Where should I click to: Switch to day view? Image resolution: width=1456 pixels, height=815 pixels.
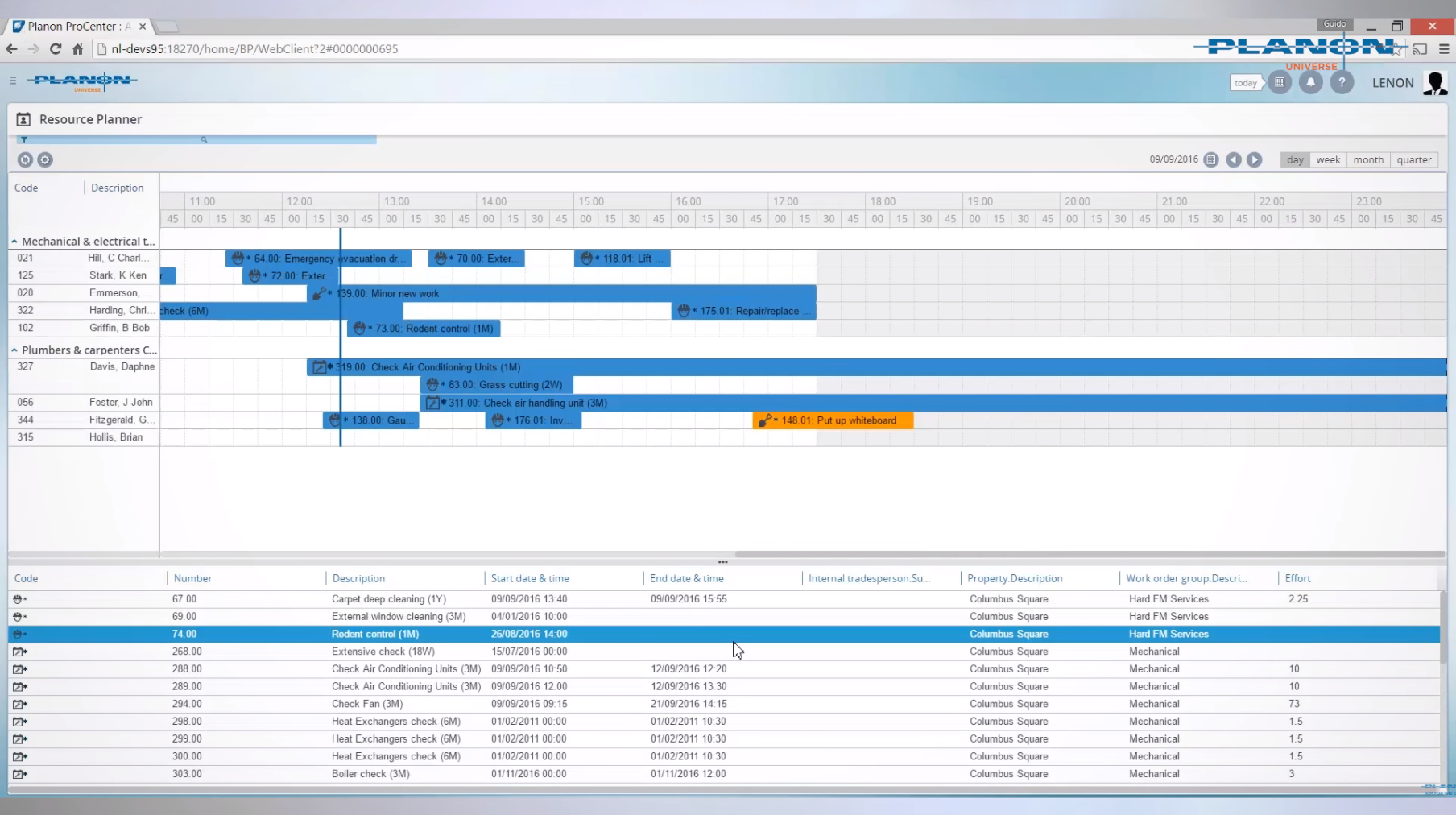[1295, 160]
